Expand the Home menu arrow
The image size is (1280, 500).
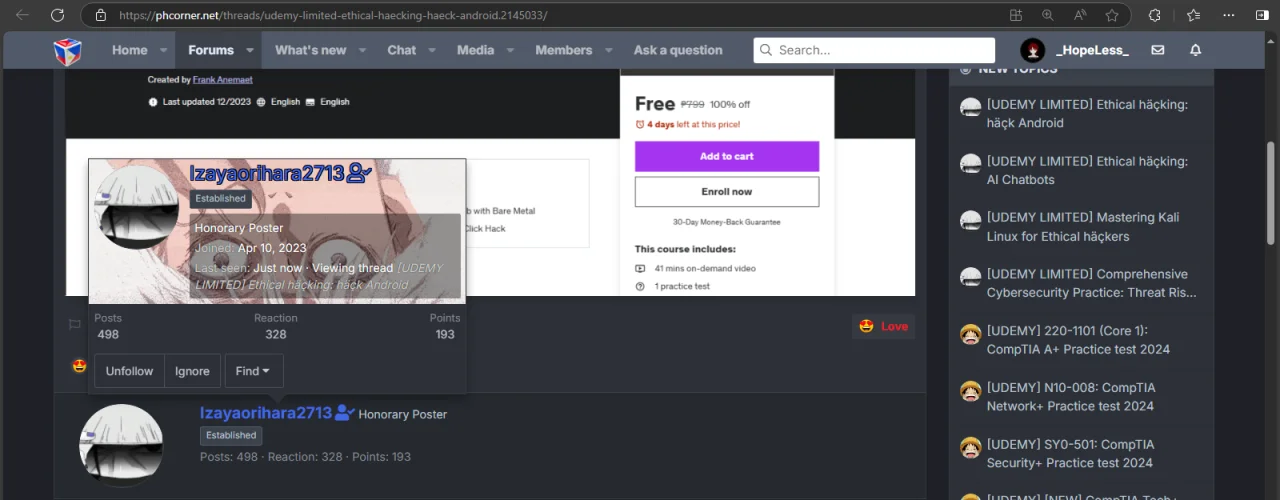161,50
